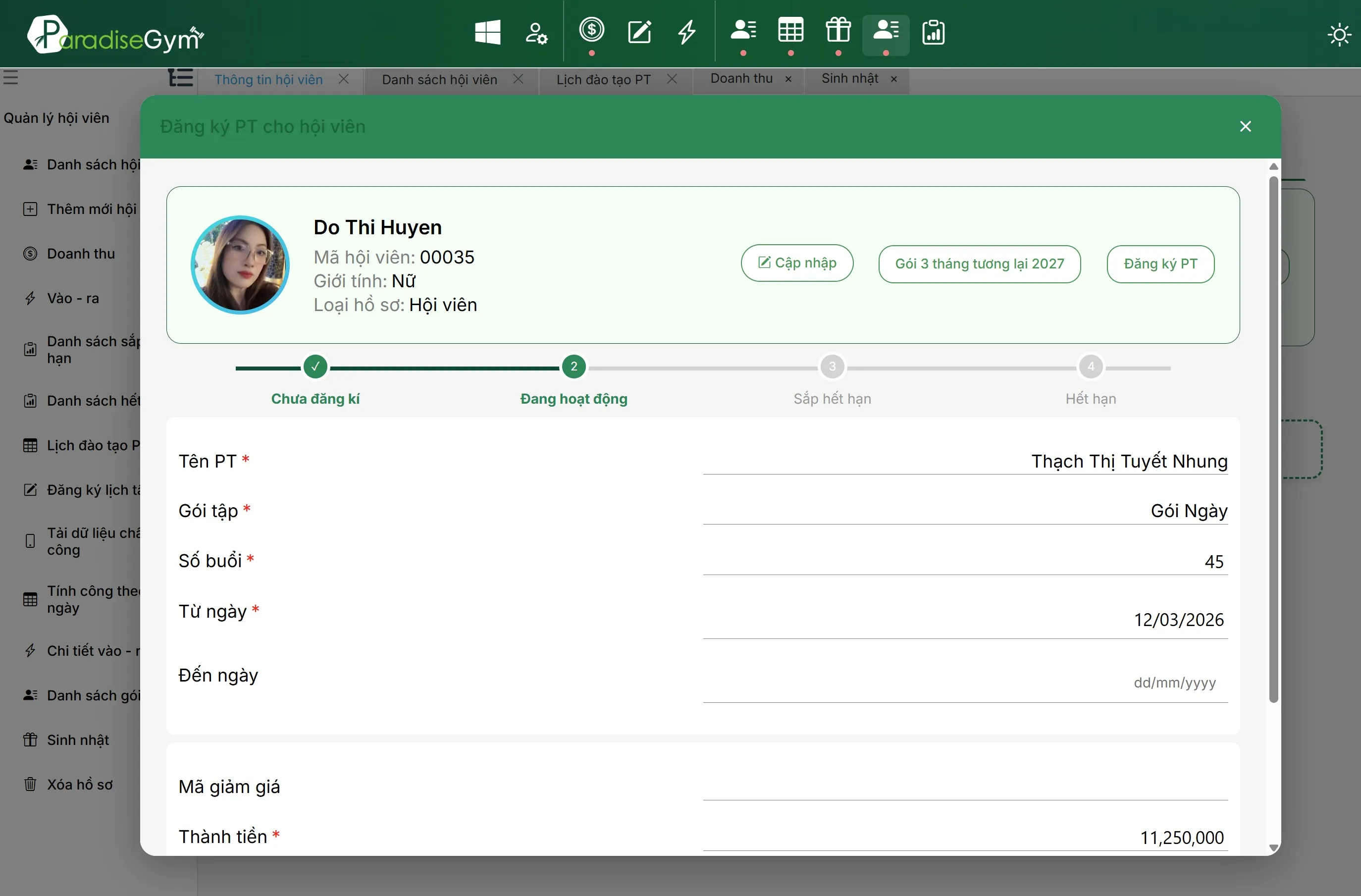The image size is (1361, 896).
Task: Click the Đăng ký PT button
Action: pos(1160,264)
